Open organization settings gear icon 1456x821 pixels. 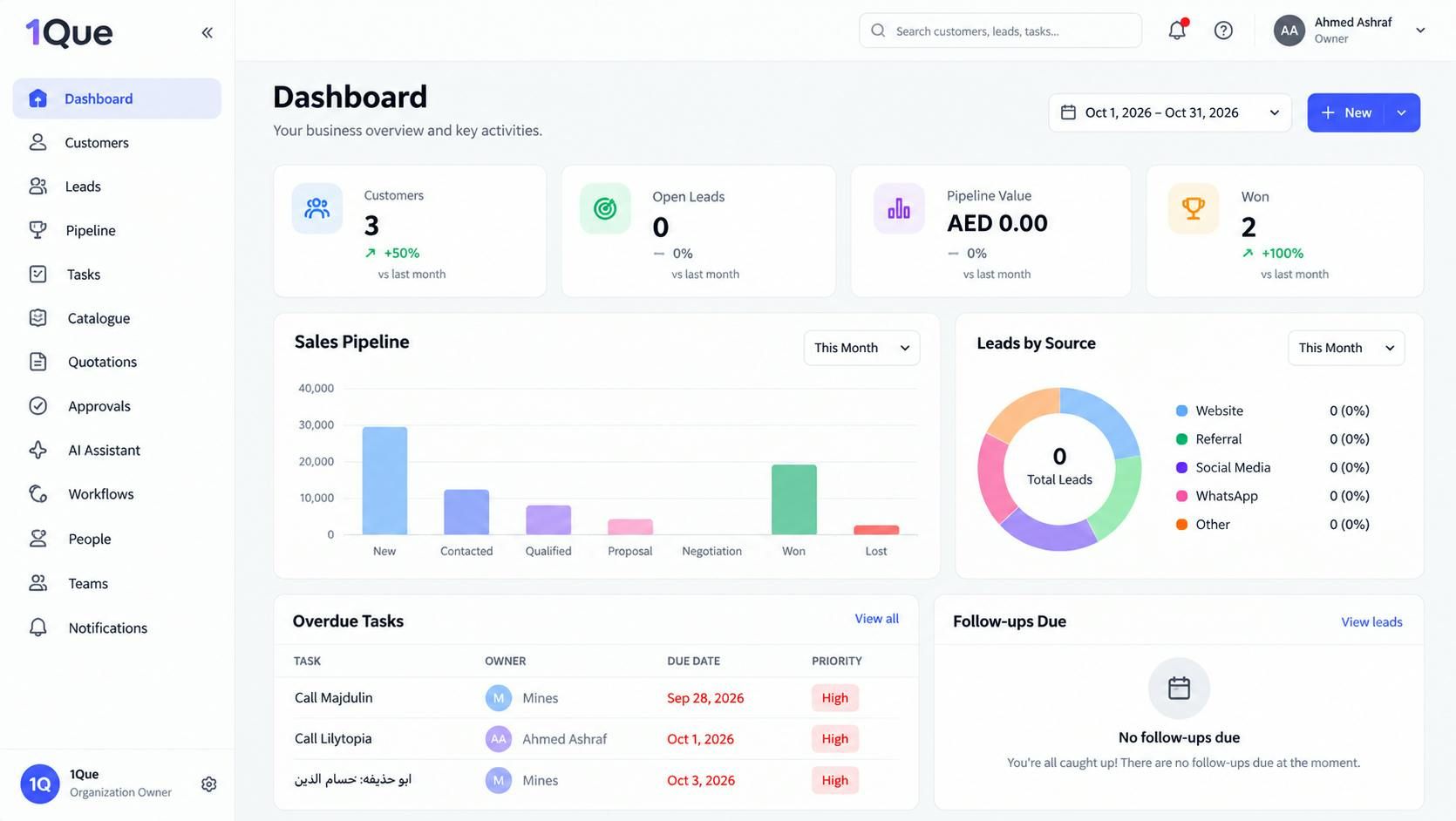(208, 784)
